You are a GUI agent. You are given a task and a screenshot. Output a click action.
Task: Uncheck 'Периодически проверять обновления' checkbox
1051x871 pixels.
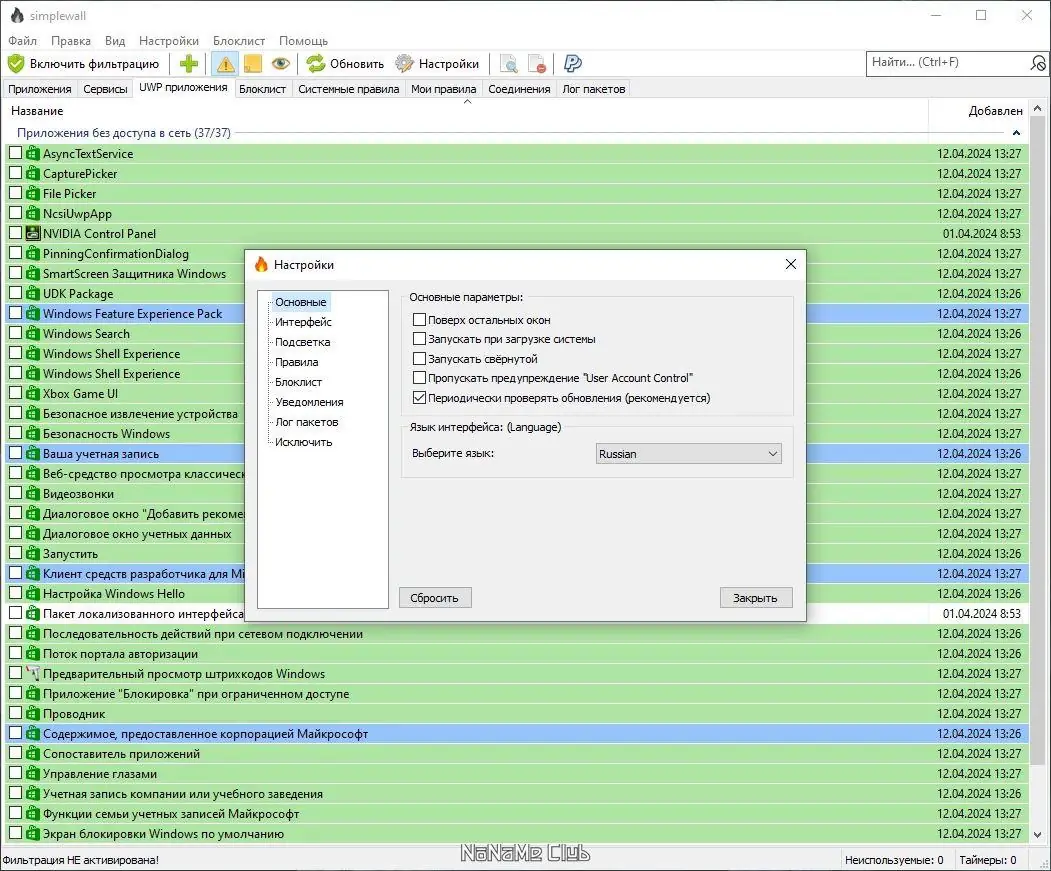click(419, 398)
